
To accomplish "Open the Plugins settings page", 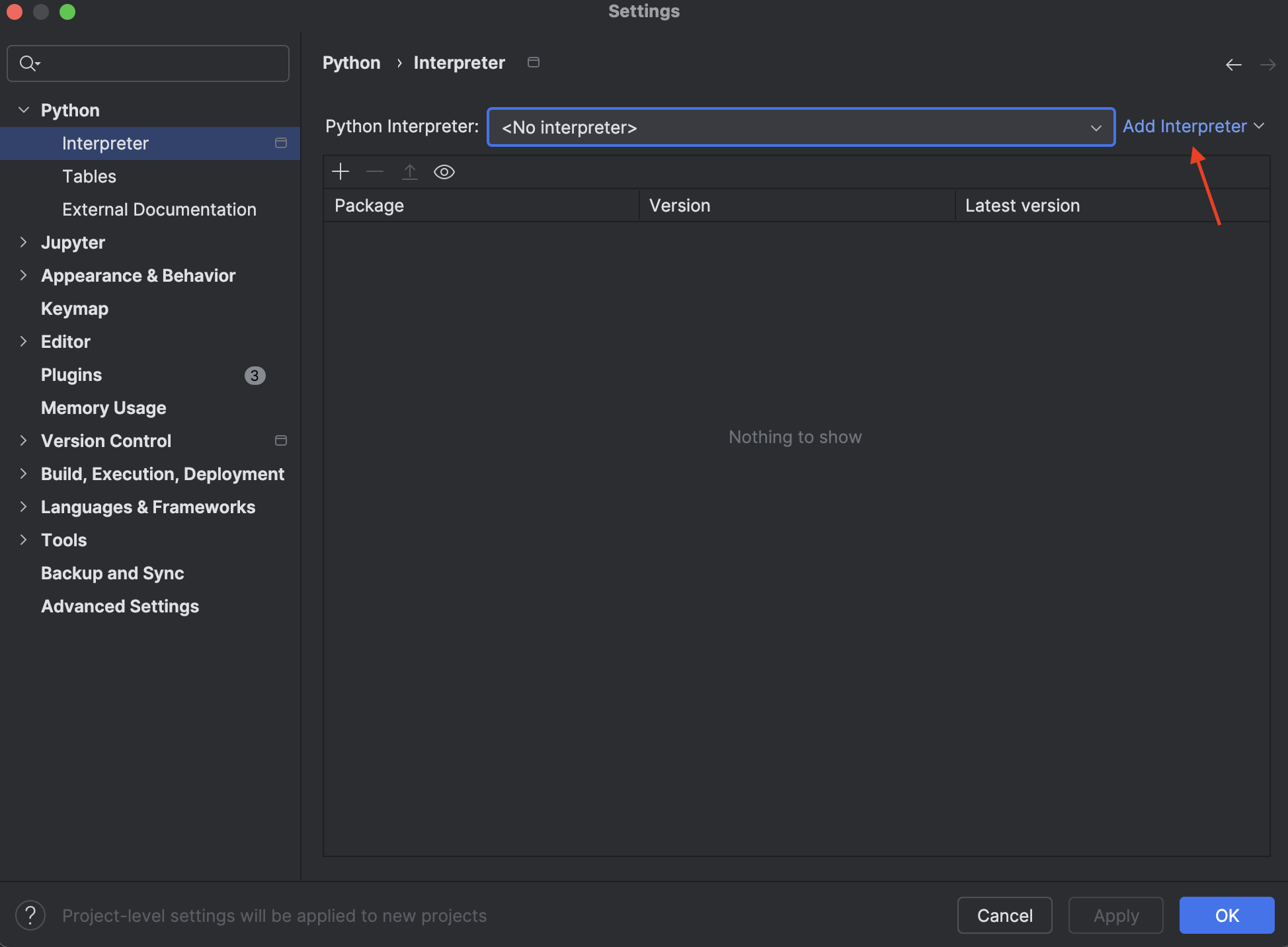I will [x=71, y=374].
